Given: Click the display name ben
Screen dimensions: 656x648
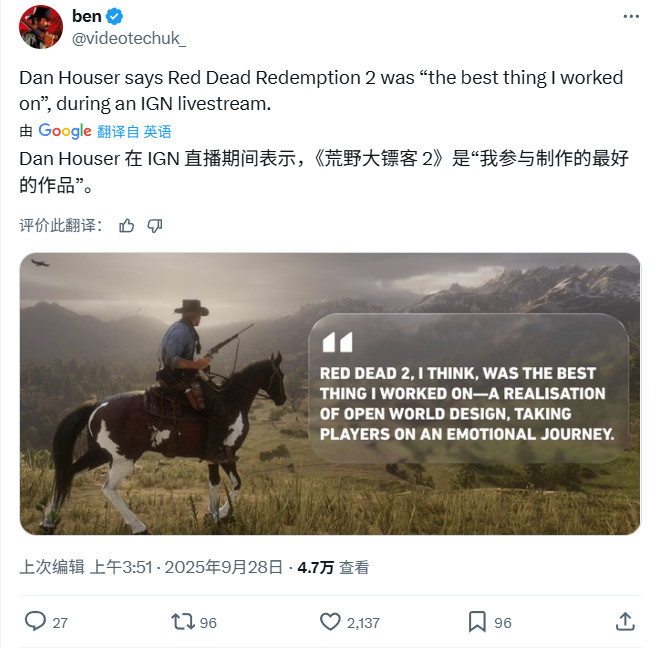Looking at the screenshot, I should [x=87, y=16].
